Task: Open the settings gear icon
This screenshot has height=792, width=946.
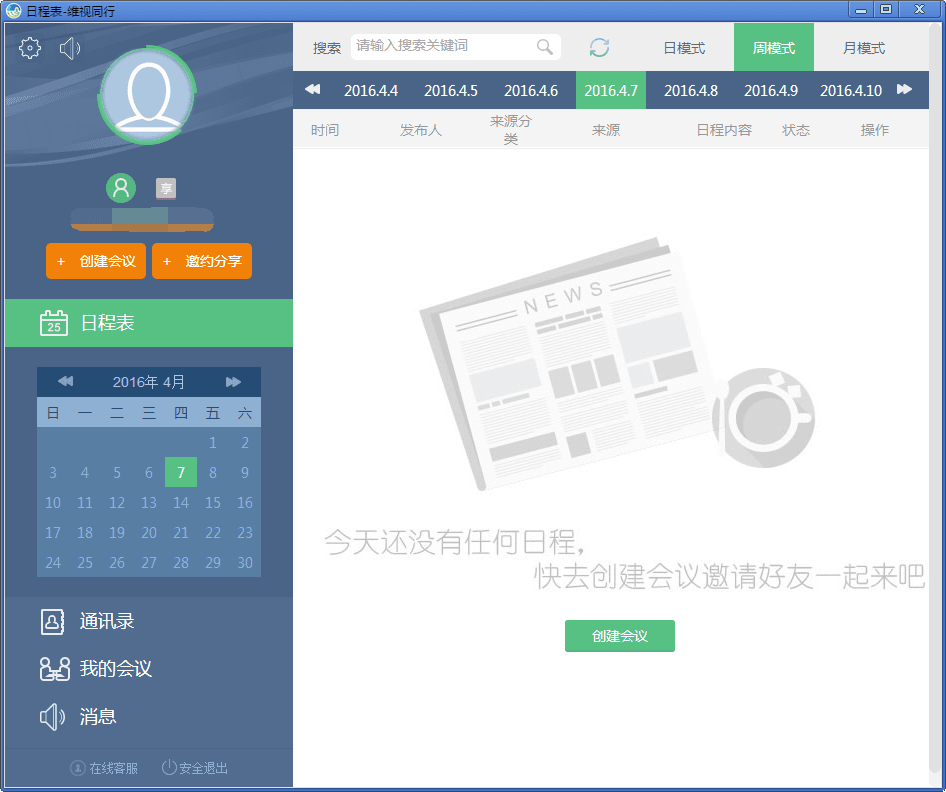Action: pyautogui.click(x=29, y=47)
